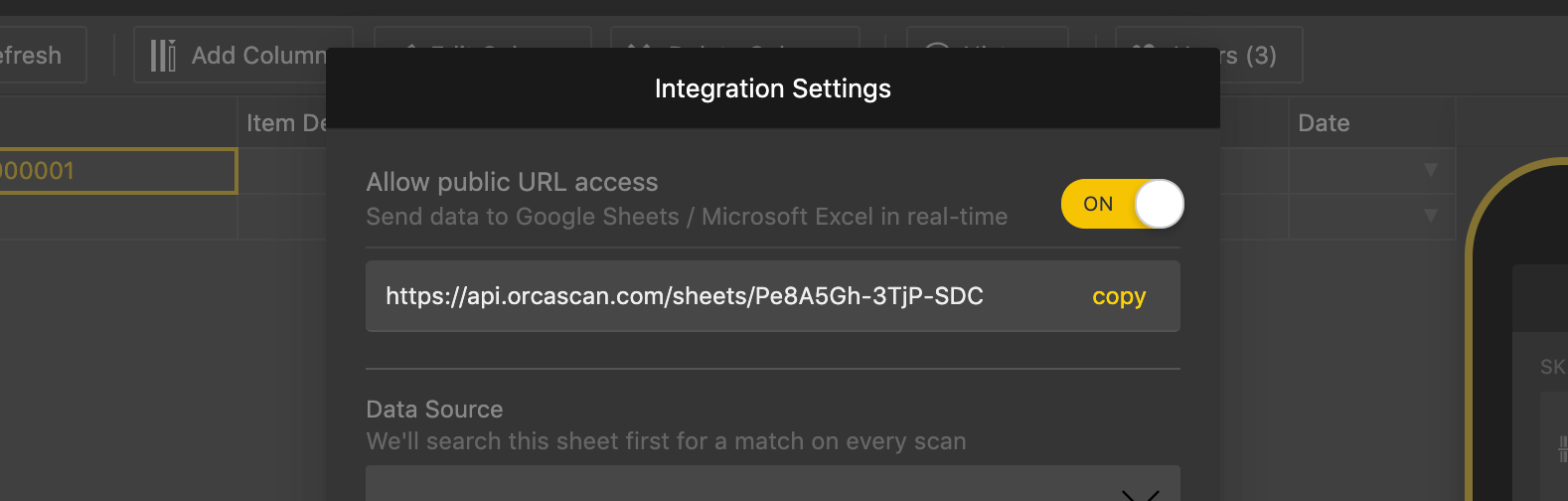Open the second row Date dropdown arrow
Image resolution: width=1568 pixels, height=501 pixels.
[x=1431, y=215]
